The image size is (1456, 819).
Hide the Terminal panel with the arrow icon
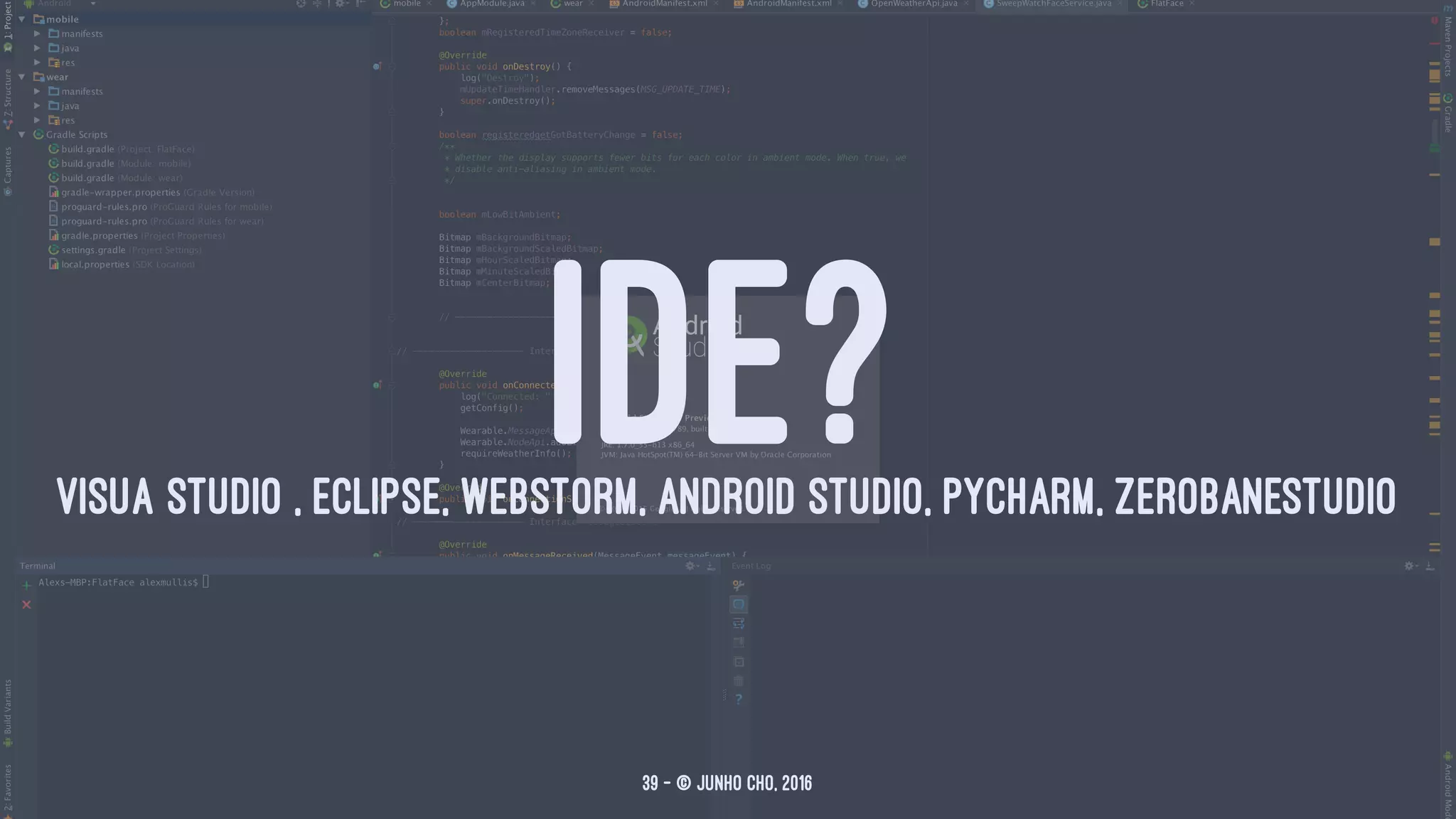tap(711, 566)
